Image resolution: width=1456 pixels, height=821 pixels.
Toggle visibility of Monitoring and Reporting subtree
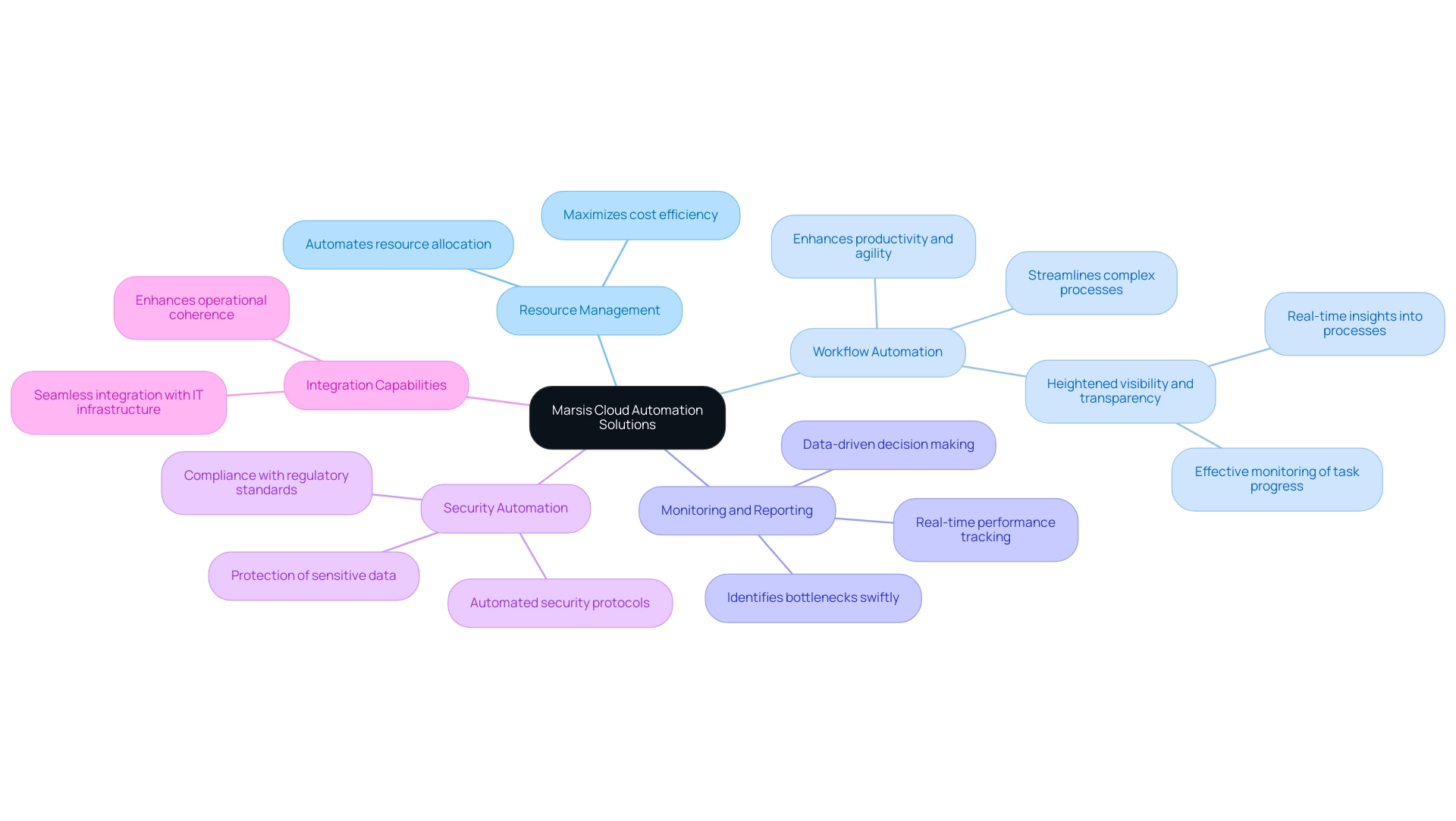[x=735, y=510]
